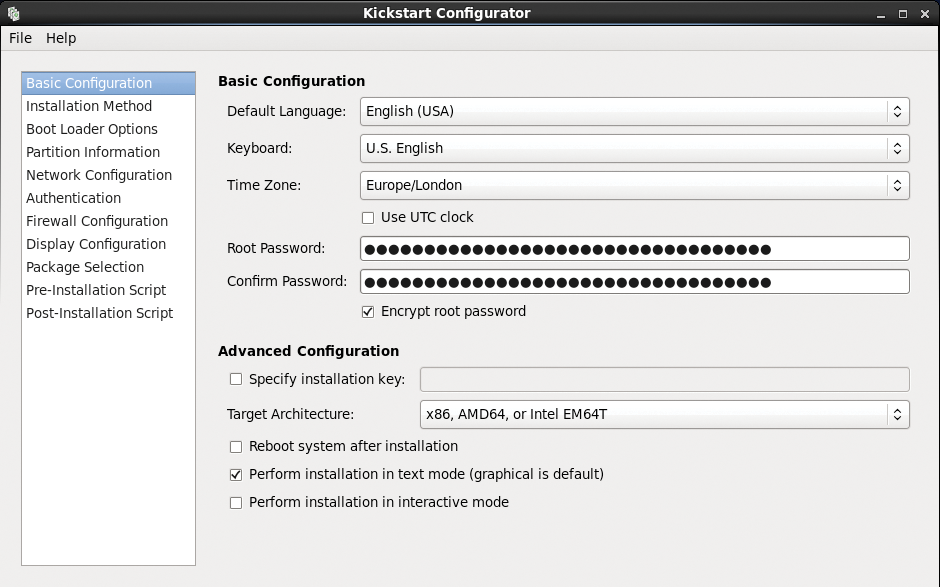Open the File menu
The width and height of the screenshot is (940, 587).
point(20,38)
